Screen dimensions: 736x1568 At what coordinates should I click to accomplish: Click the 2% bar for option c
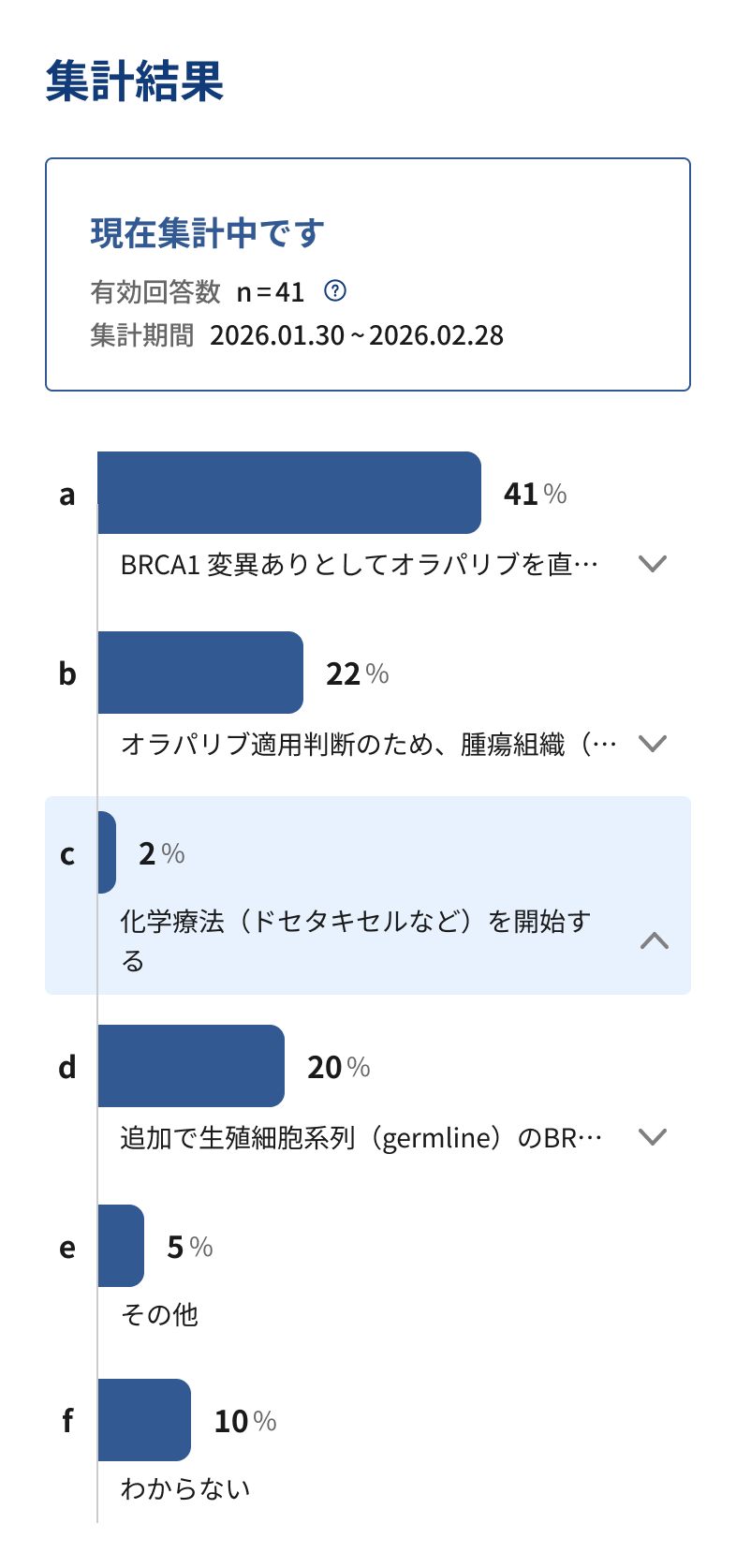tap(107, 852)
